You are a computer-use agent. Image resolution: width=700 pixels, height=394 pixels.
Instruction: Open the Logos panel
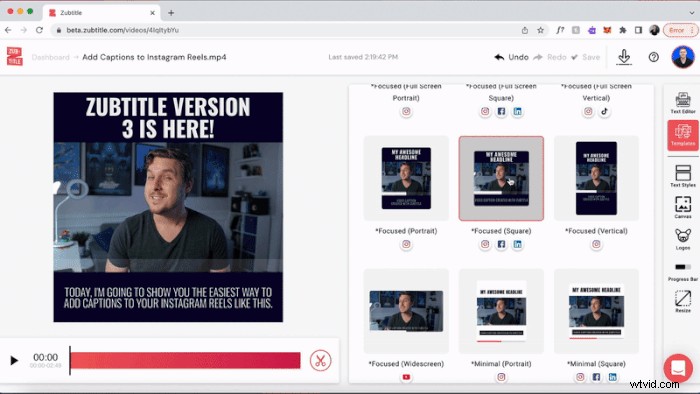click(x=683, y=239)
